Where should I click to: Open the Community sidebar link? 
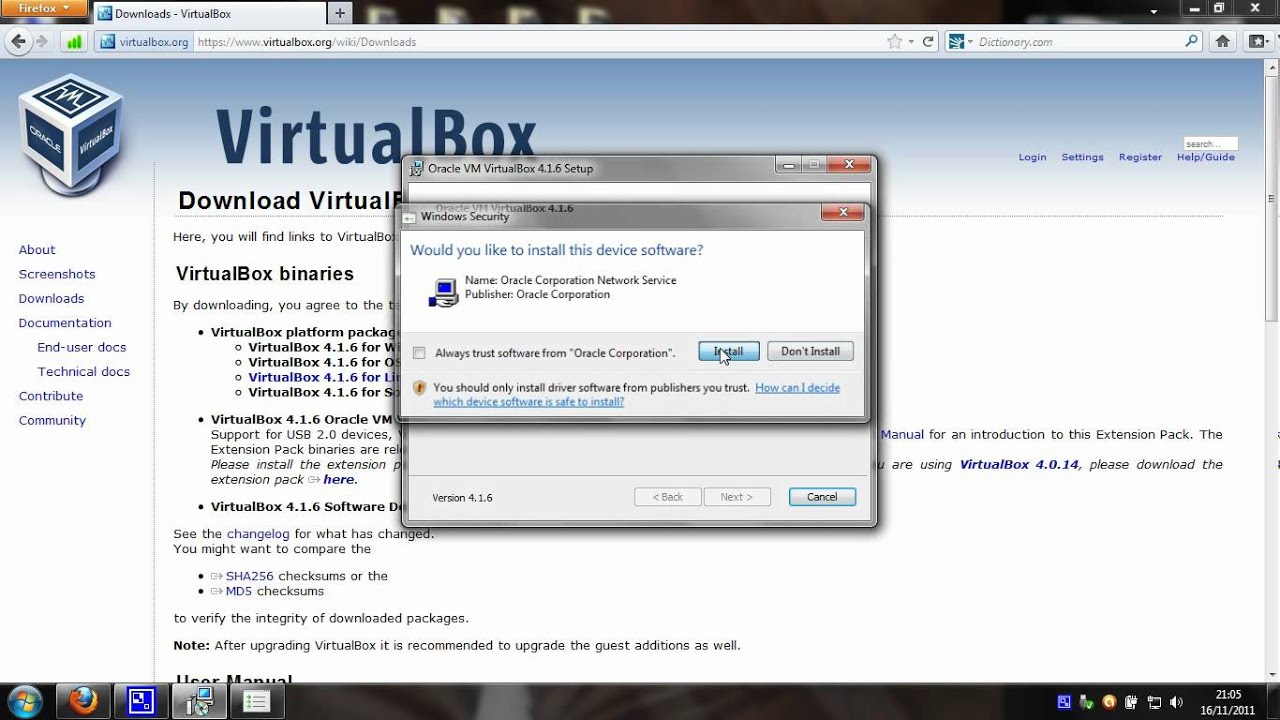pos(52,420)
